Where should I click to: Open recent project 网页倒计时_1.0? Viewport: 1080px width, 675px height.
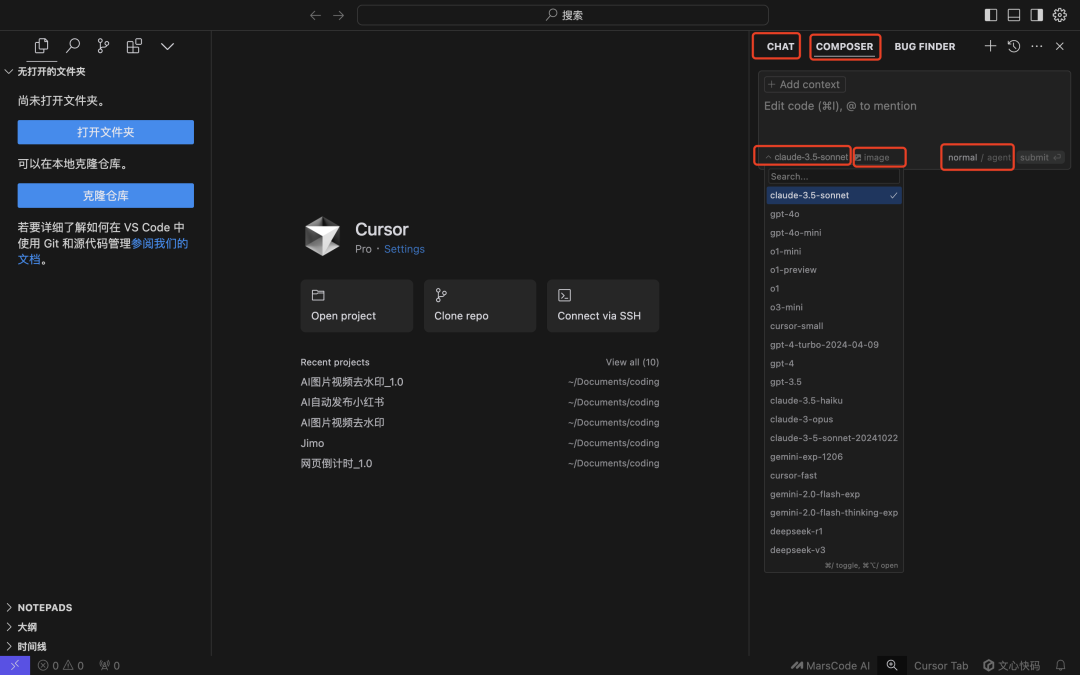coord(479,464)
